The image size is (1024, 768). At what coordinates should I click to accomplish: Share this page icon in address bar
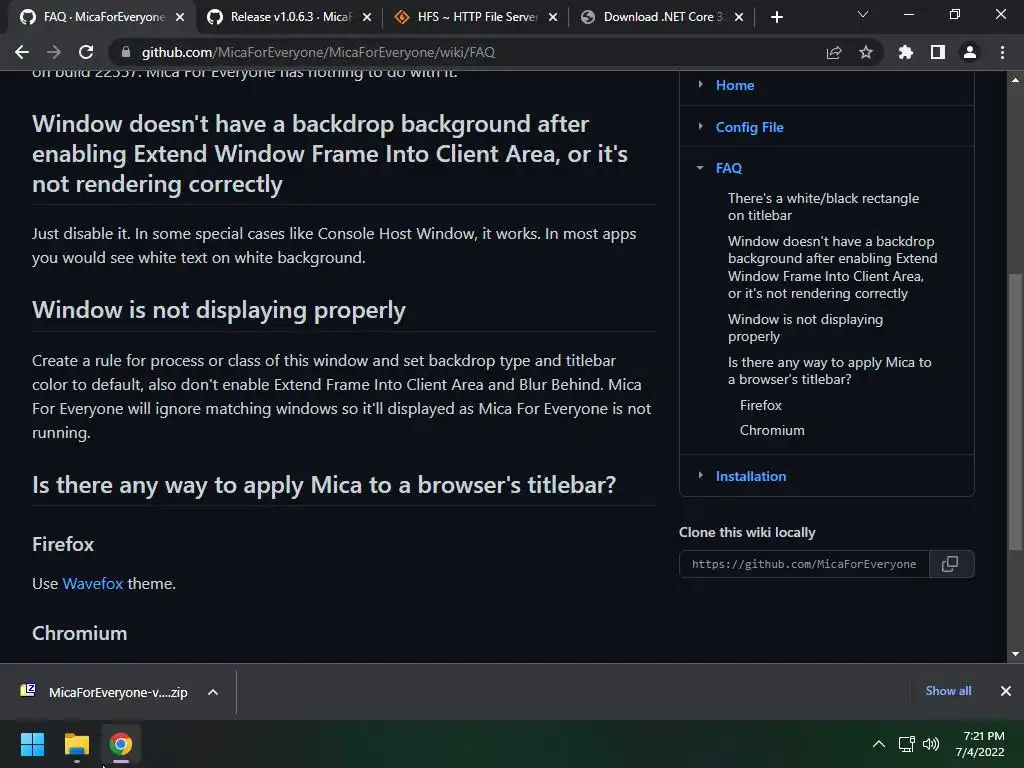point(834,52)
